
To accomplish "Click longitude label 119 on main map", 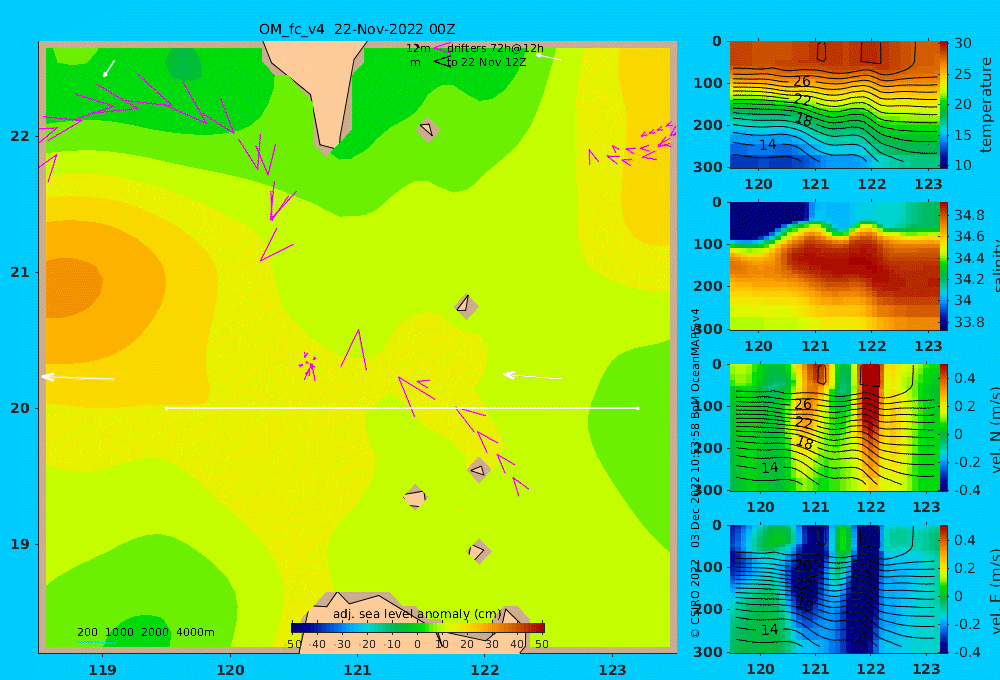I will coord(103,670).
